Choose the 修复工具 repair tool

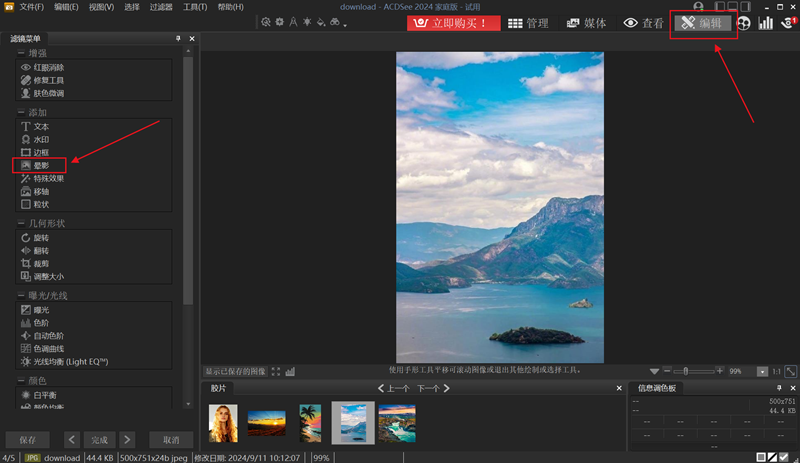(48, 81)
